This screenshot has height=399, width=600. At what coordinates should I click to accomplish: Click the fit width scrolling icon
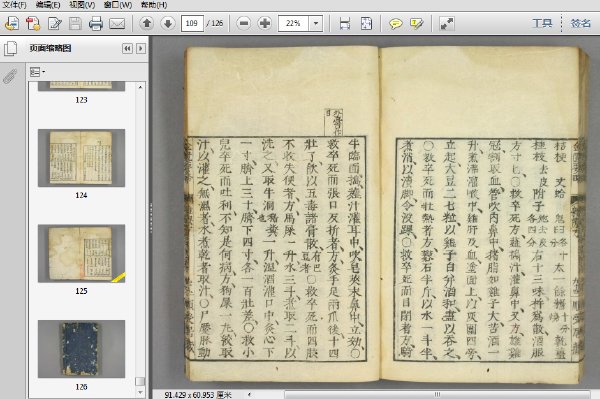(x=345, y=23)
